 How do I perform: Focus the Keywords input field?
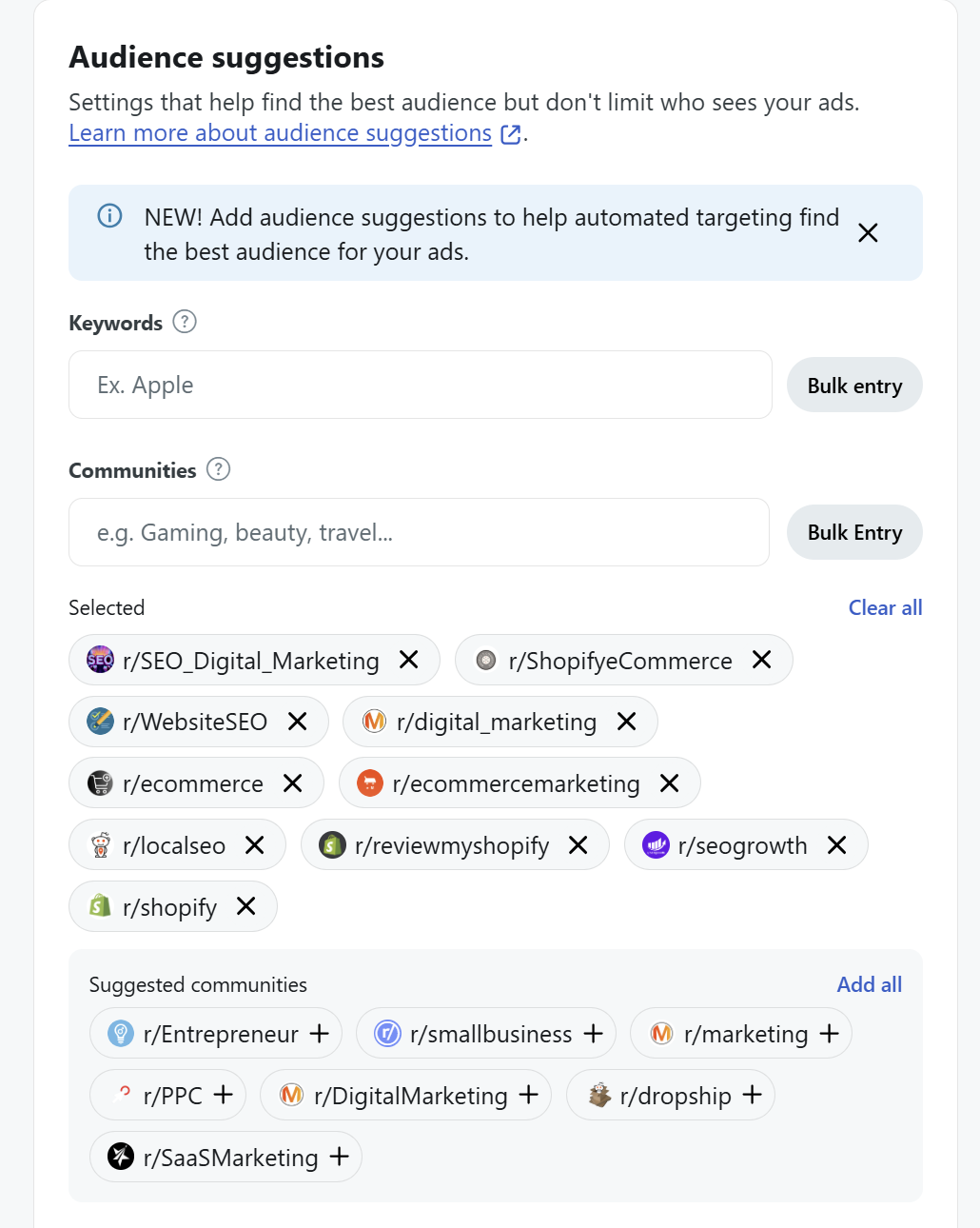pos(420,385)
